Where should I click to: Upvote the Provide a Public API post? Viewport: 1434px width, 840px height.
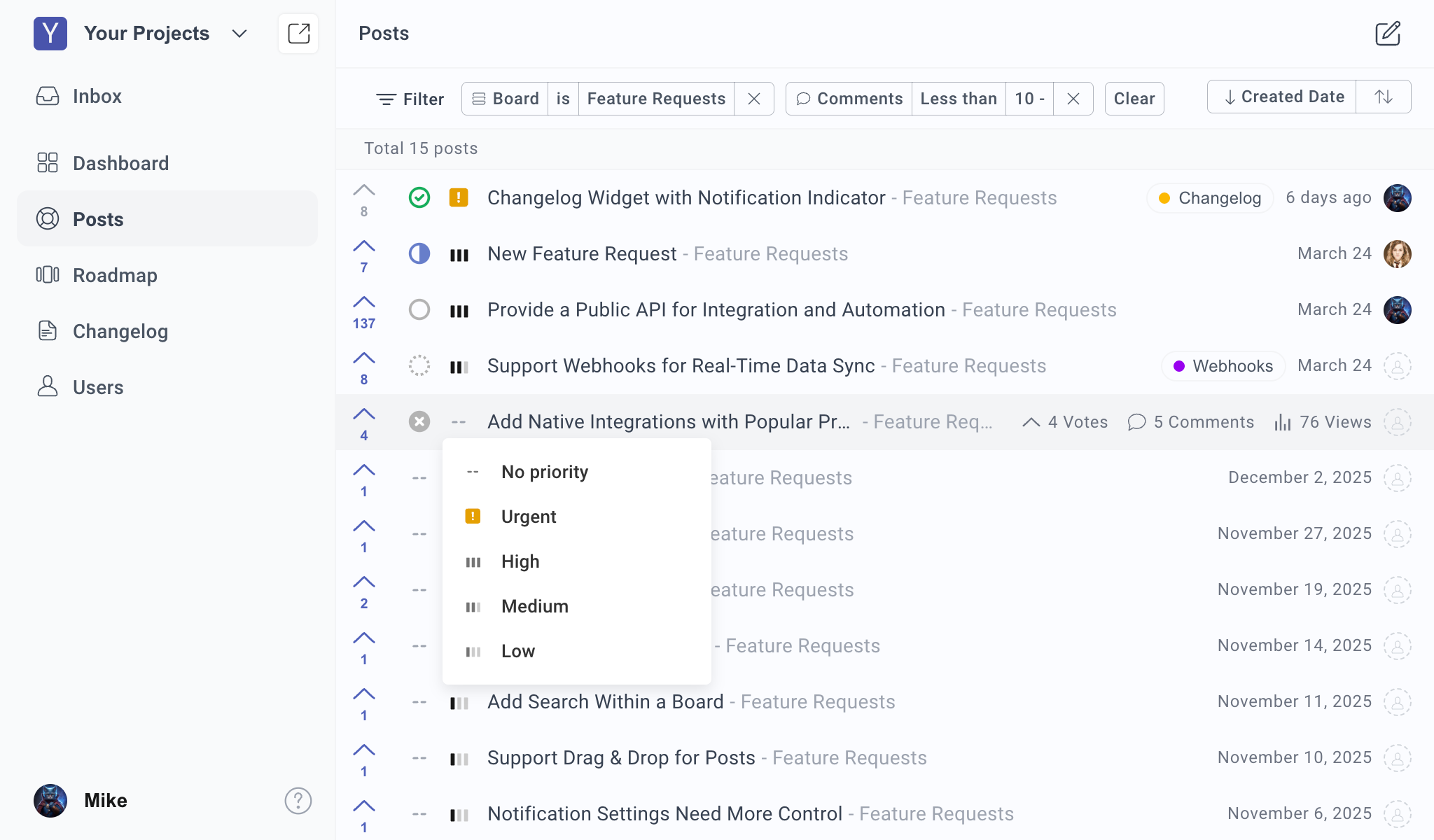click(x=363, y=302)
